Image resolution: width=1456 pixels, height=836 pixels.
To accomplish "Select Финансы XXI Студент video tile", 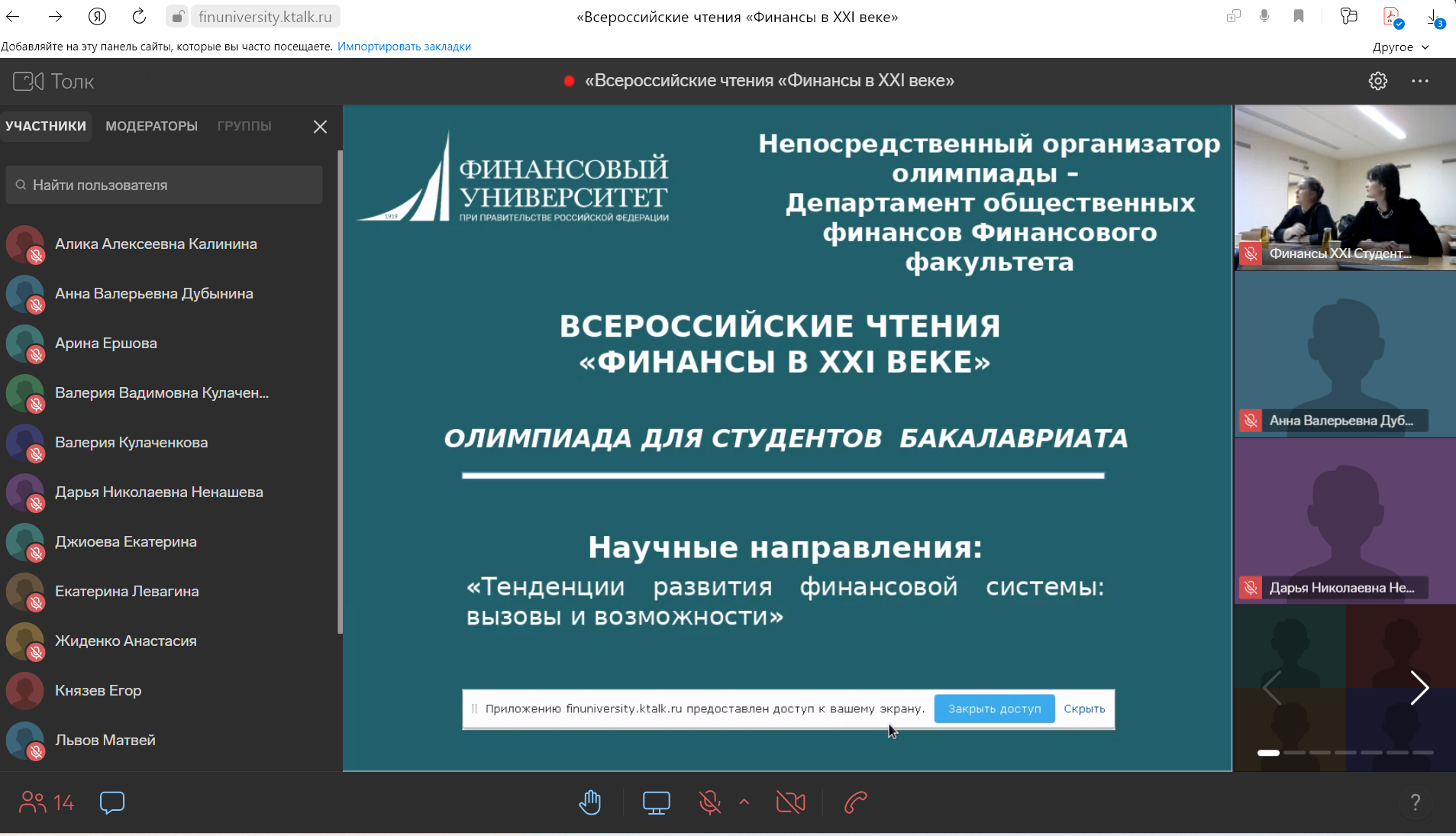I will pos(1345,187).
